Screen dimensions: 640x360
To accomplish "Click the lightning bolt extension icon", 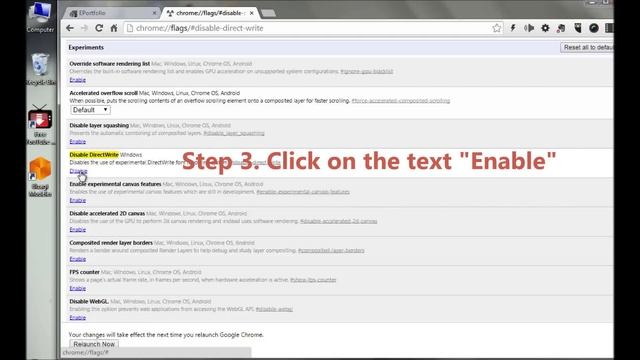I will click(x=513, y=28).
